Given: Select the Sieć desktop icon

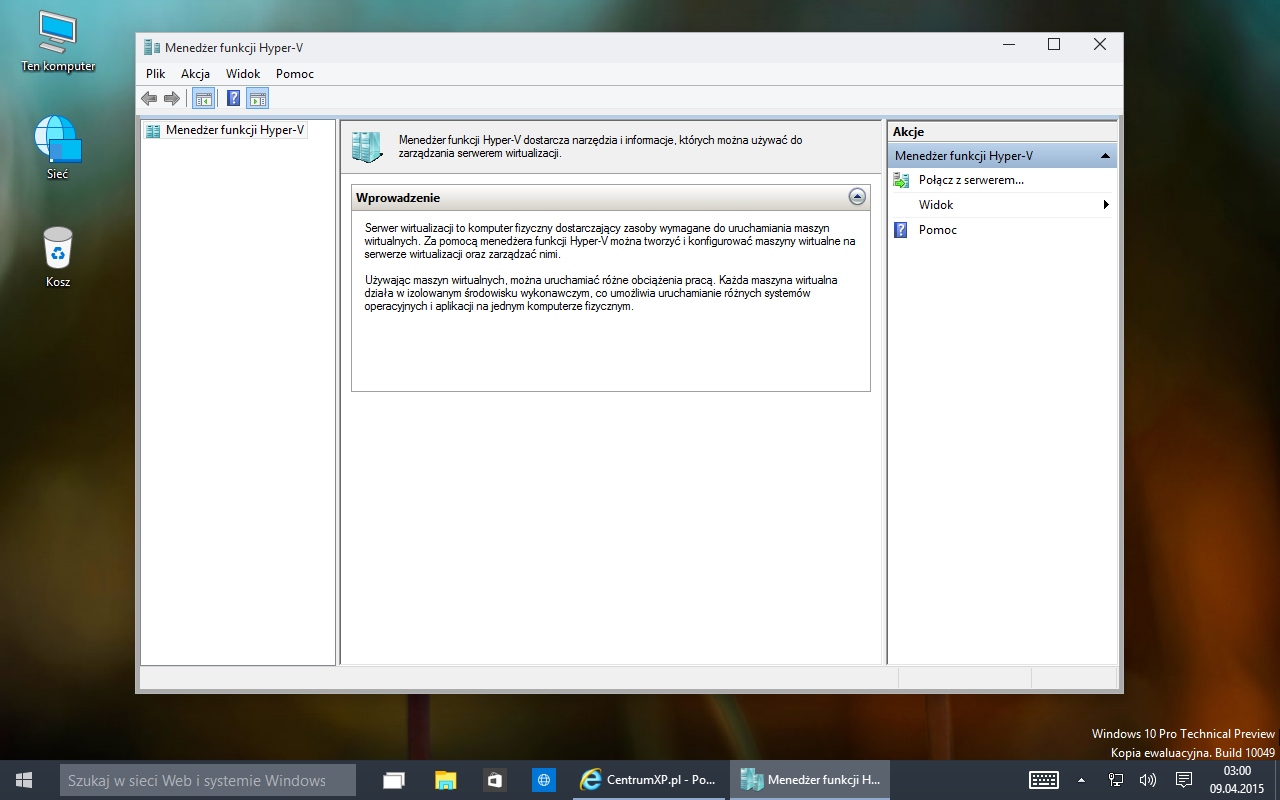Looking at the screenshot, I should pyautogui.click(x=57, y=148).
